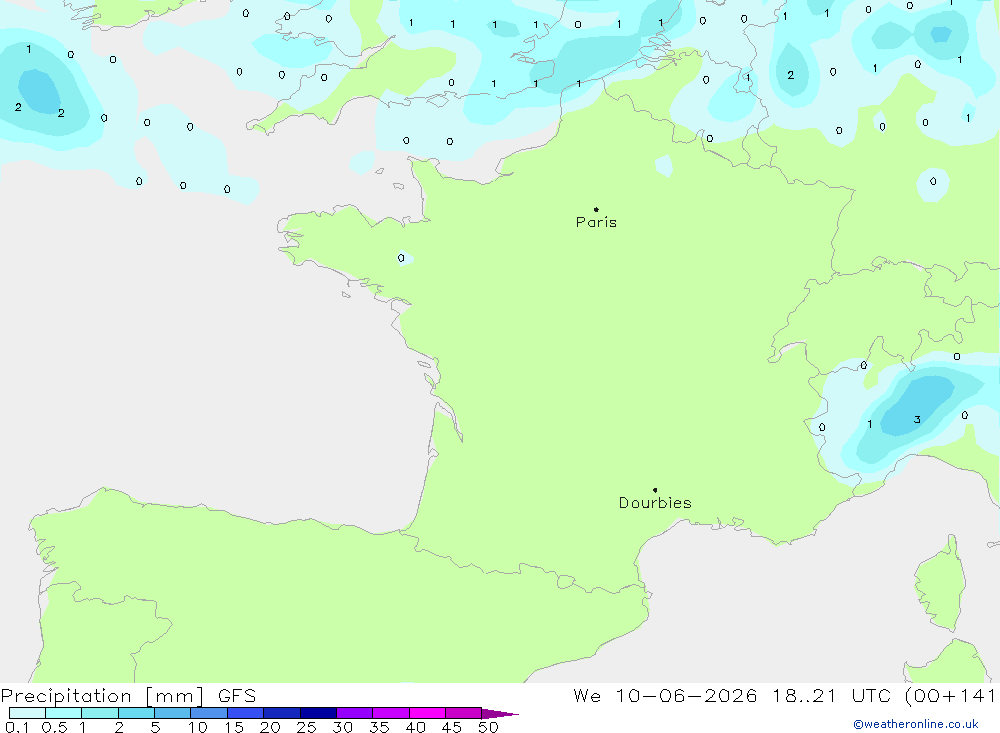Image resolution: width=1000 pixels, height=733 pixels.
Task: Open the weatheronline.co.uk copyright link
Action: [x=916, y=724]
